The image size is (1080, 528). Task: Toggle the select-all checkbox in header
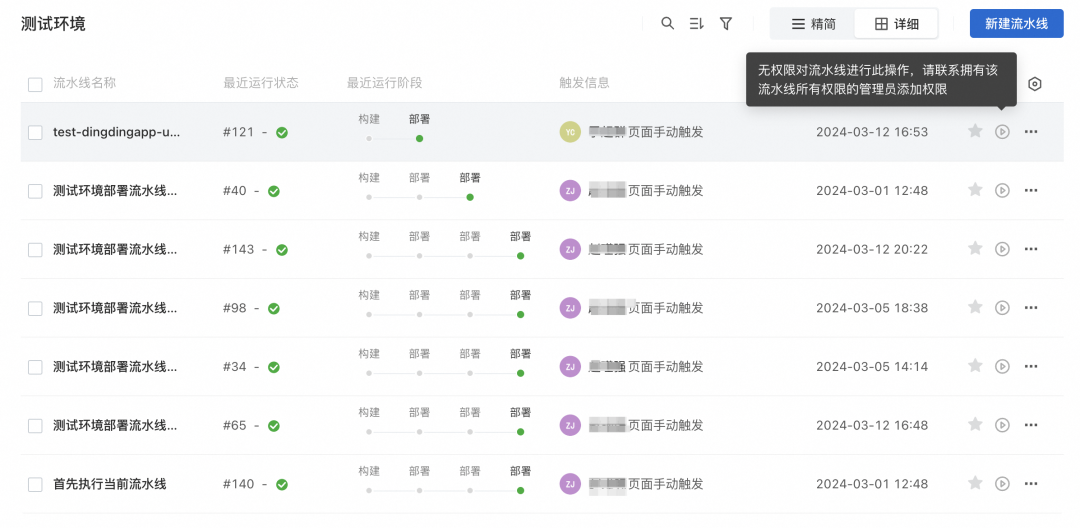(35, 85)
